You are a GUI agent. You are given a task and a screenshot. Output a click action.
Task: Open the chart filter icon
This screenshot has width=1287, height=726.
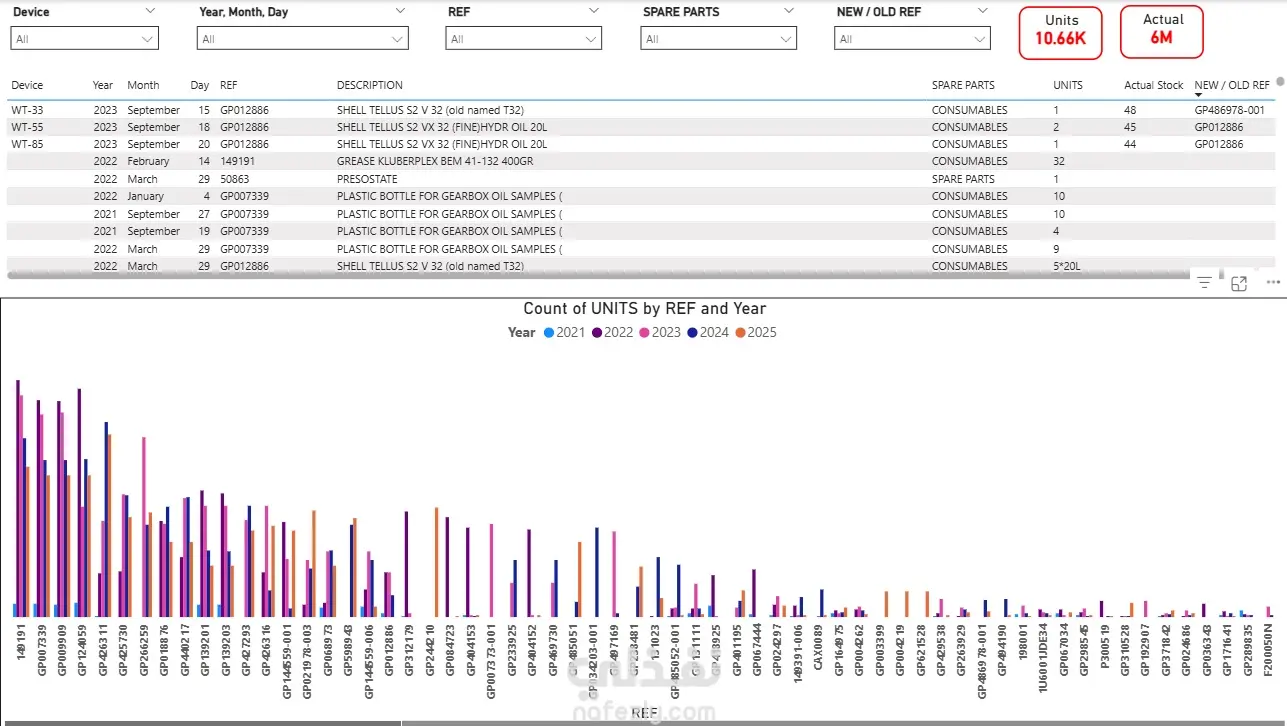coord(1204,283)
